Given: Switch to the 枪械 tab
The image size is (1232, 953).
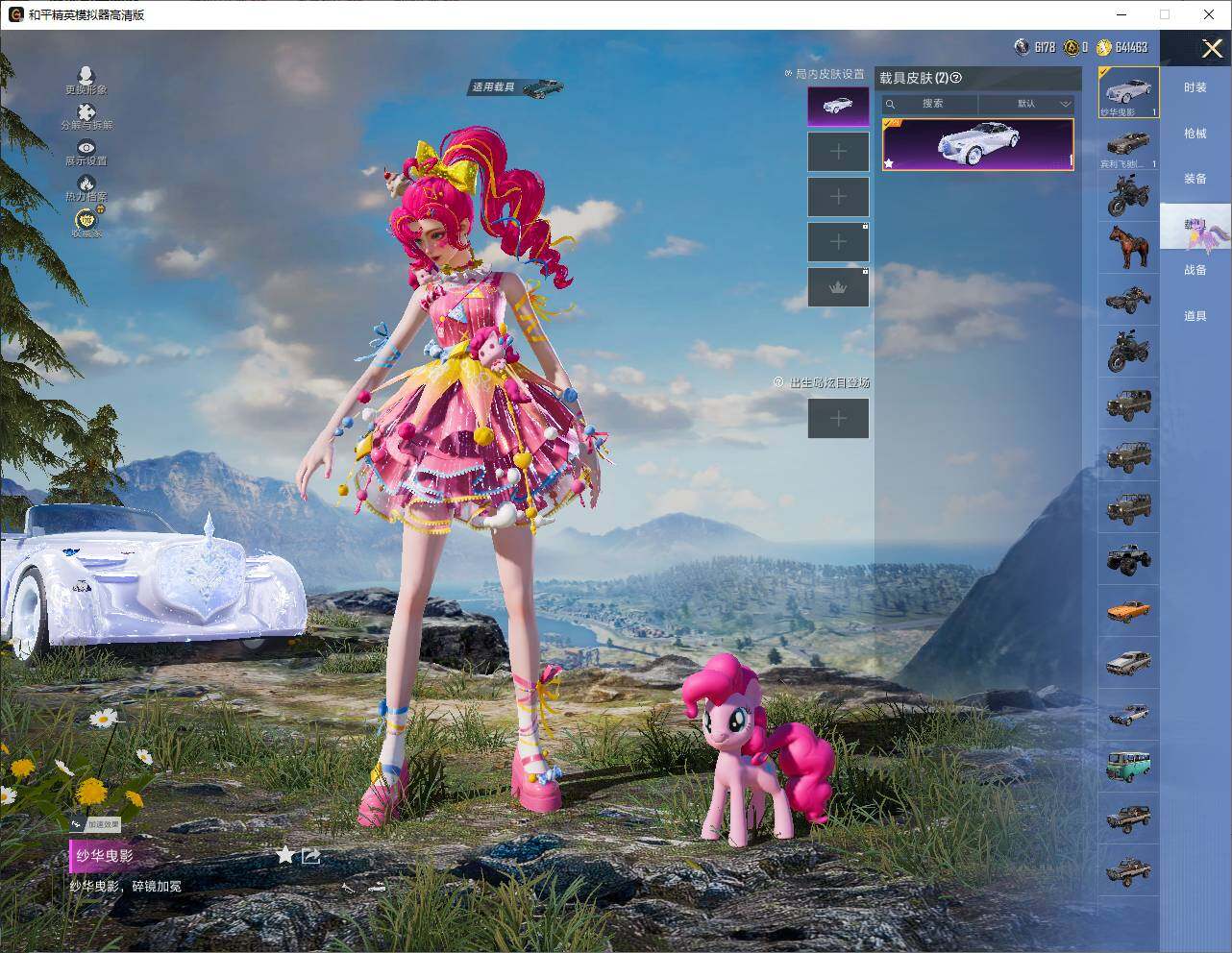Looking at the screenshot, I should coord(1195,134).
